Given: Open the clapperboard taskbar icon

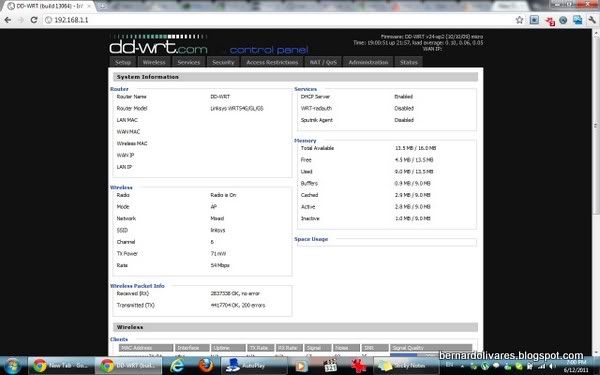Looking at the screenshot, I should [329, 366].
